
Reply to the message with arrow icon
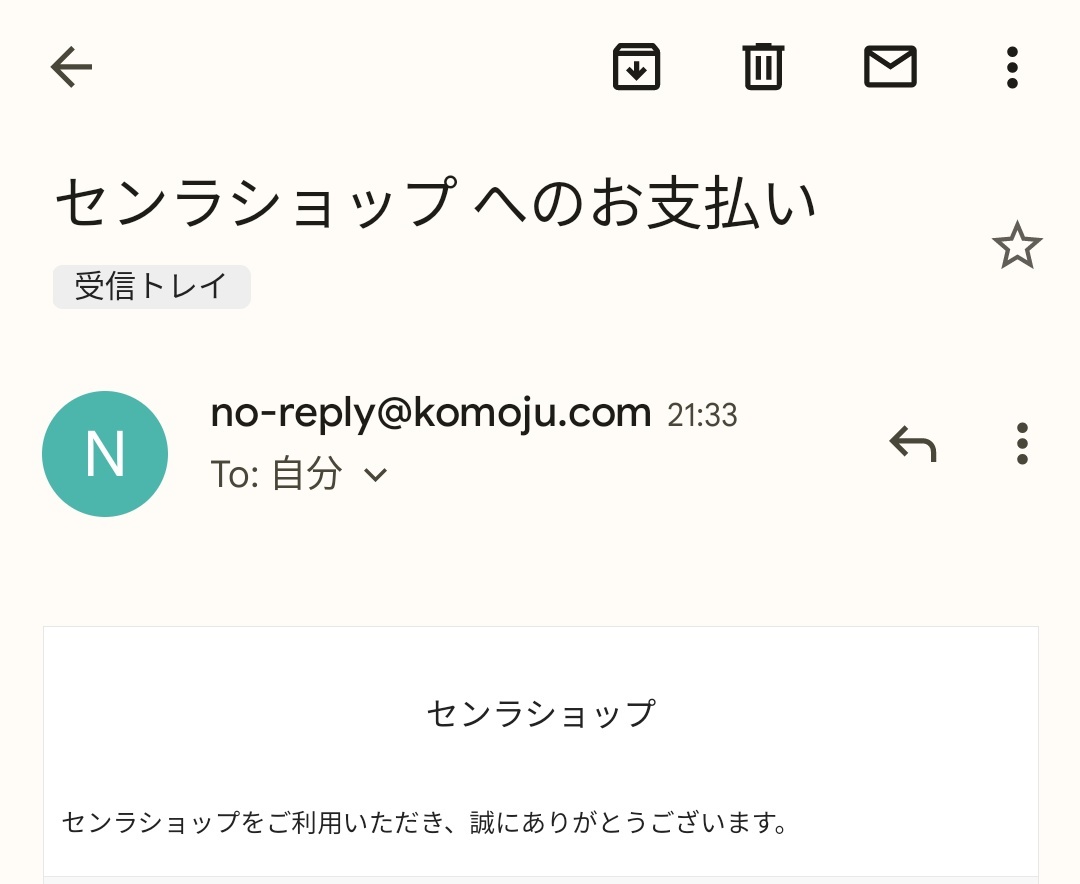pyautogui.click(x=913, y=443)
